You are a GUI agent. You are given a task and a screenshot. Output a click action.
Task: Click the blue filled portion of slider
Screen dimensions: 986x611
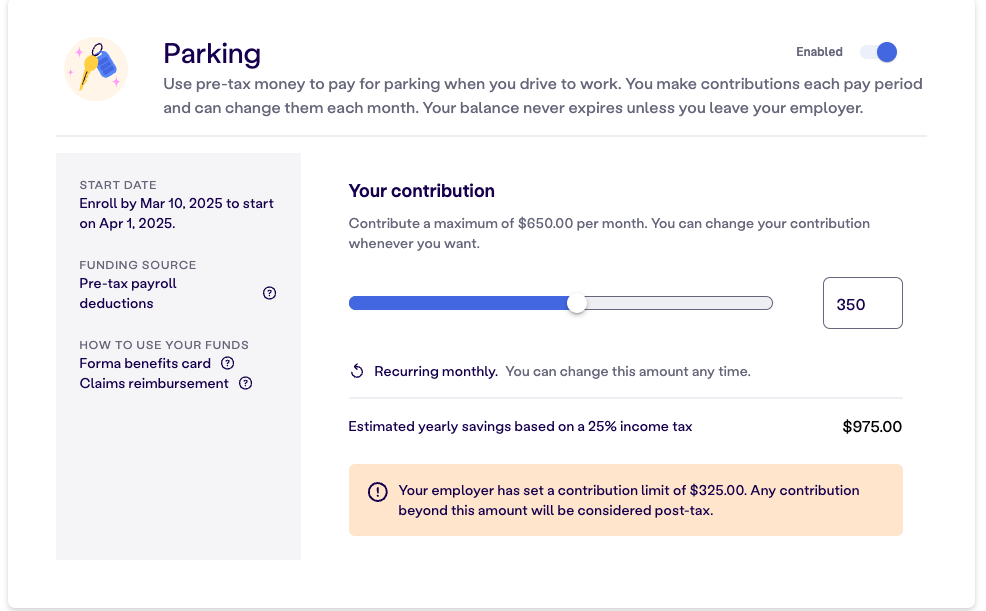pos(458,303)
